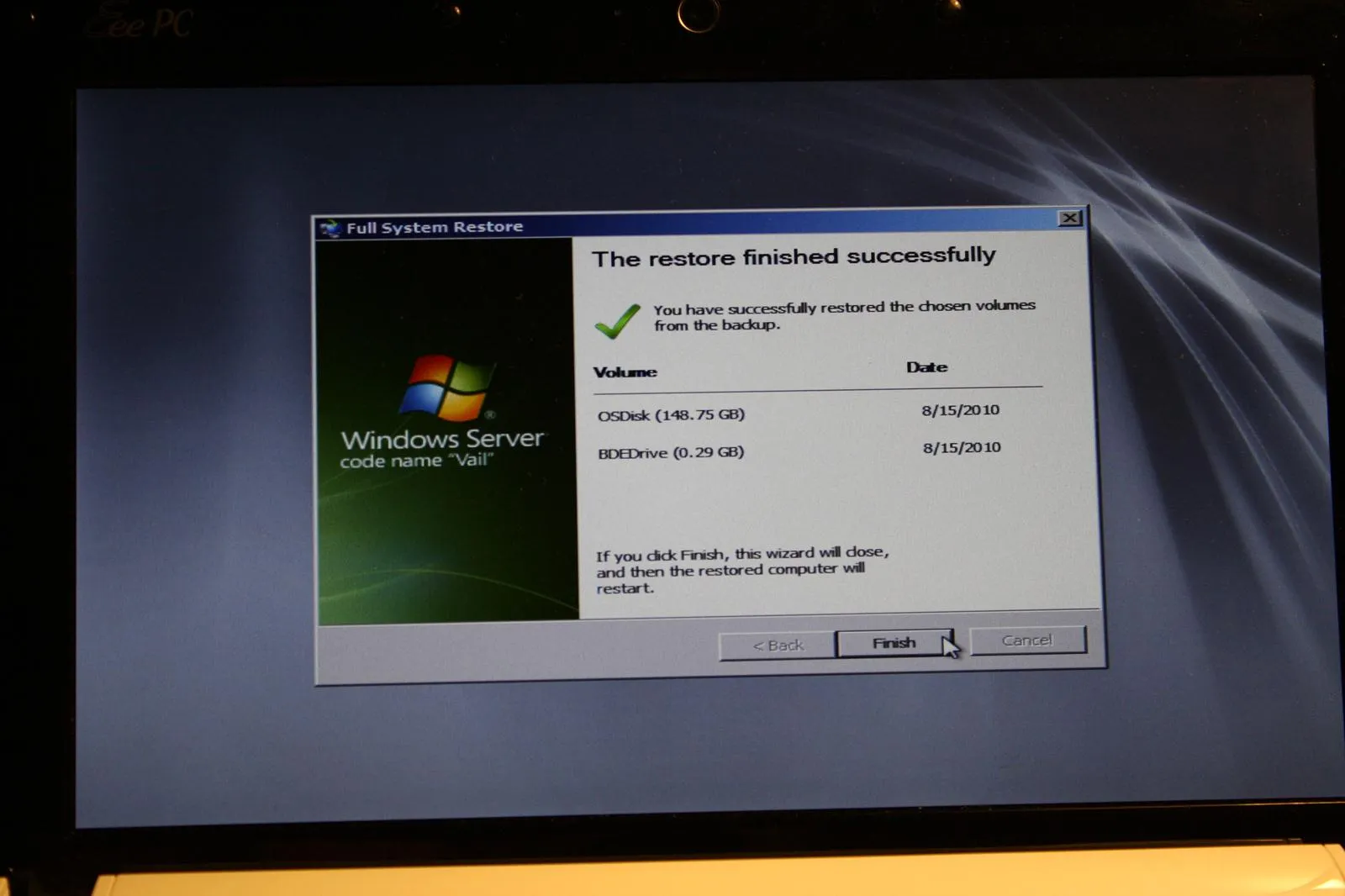The height and width of the screenshot is (896, 1345).
Task: Click the "If you click Finish" note
Action: pyautogui.click(x=742, y=570)
